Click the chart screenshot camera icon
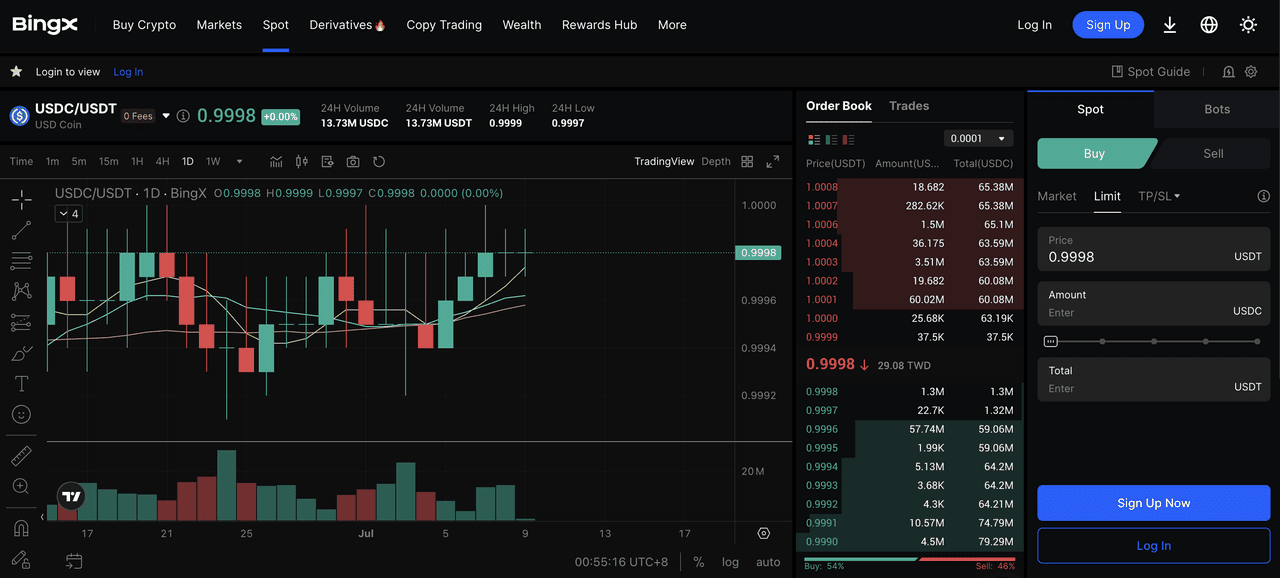Image resolution: width=1280 pixels, height=578 pixels. coord(353,162)
